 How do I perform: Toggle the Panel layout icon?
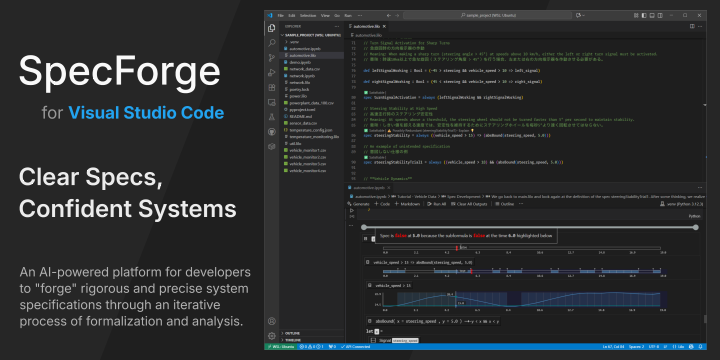click(651, 15)
